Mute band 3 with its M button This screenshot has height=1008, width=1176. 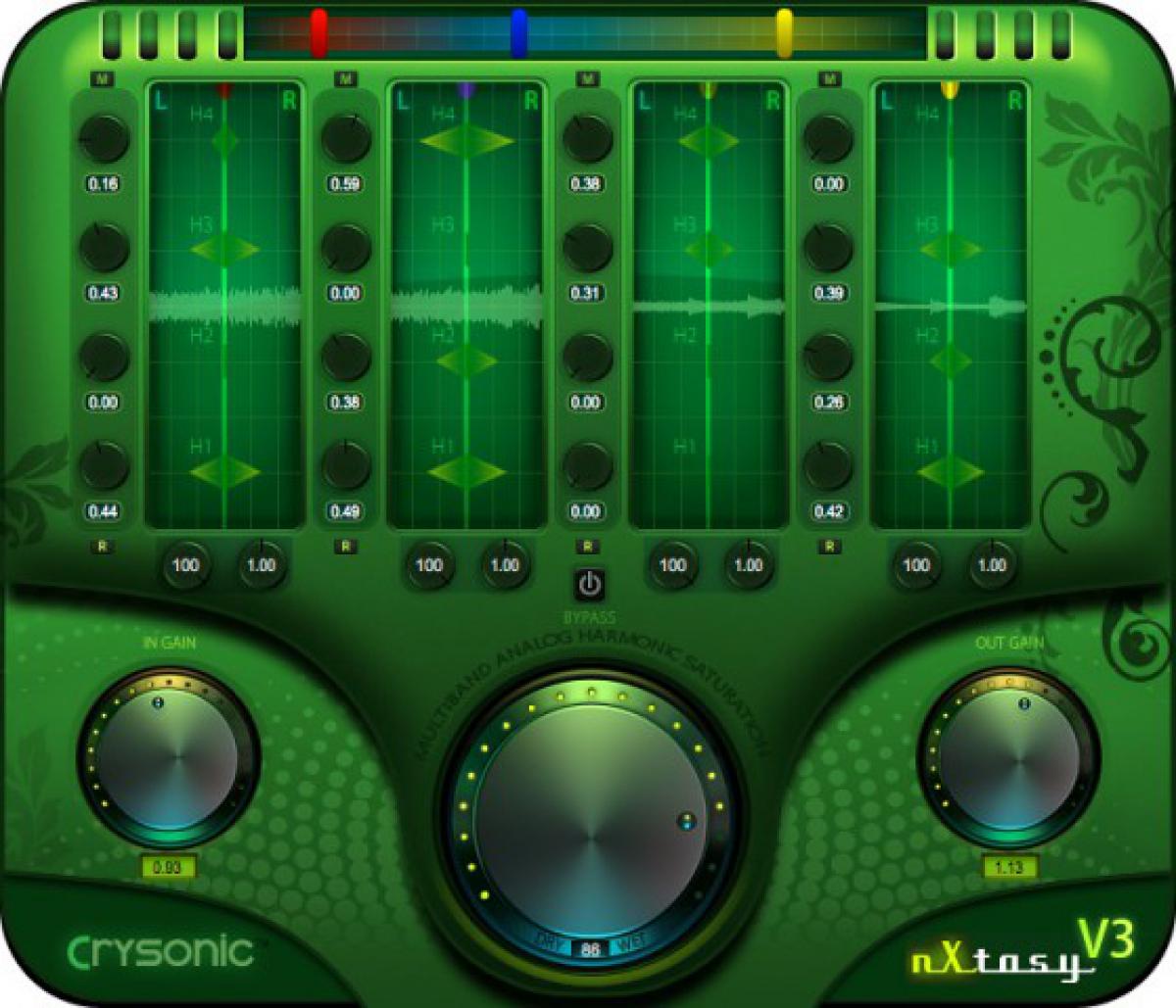[587, 78]
